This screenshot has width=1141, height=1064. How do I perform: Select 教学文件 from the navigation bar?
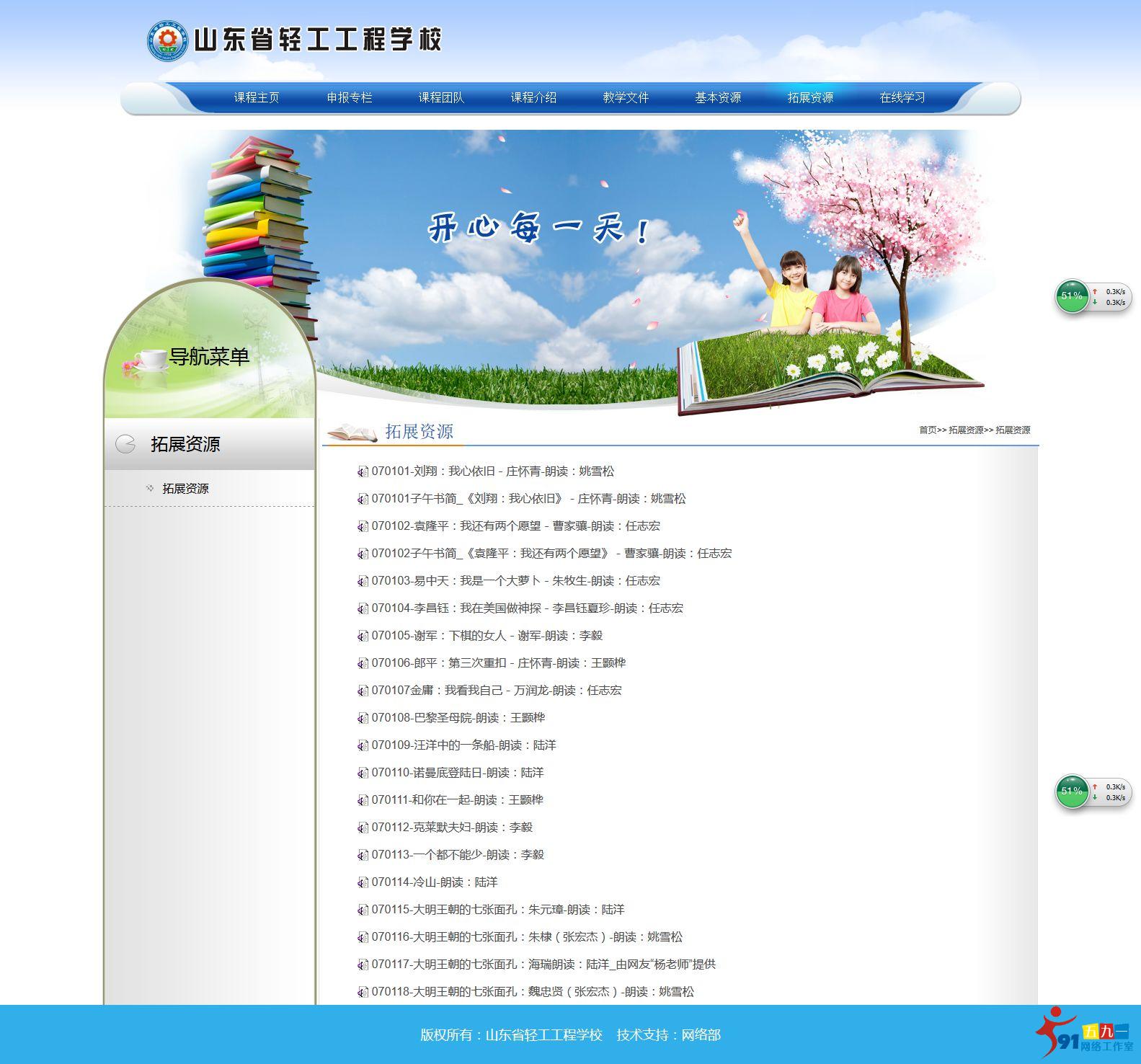pos(626,98)
